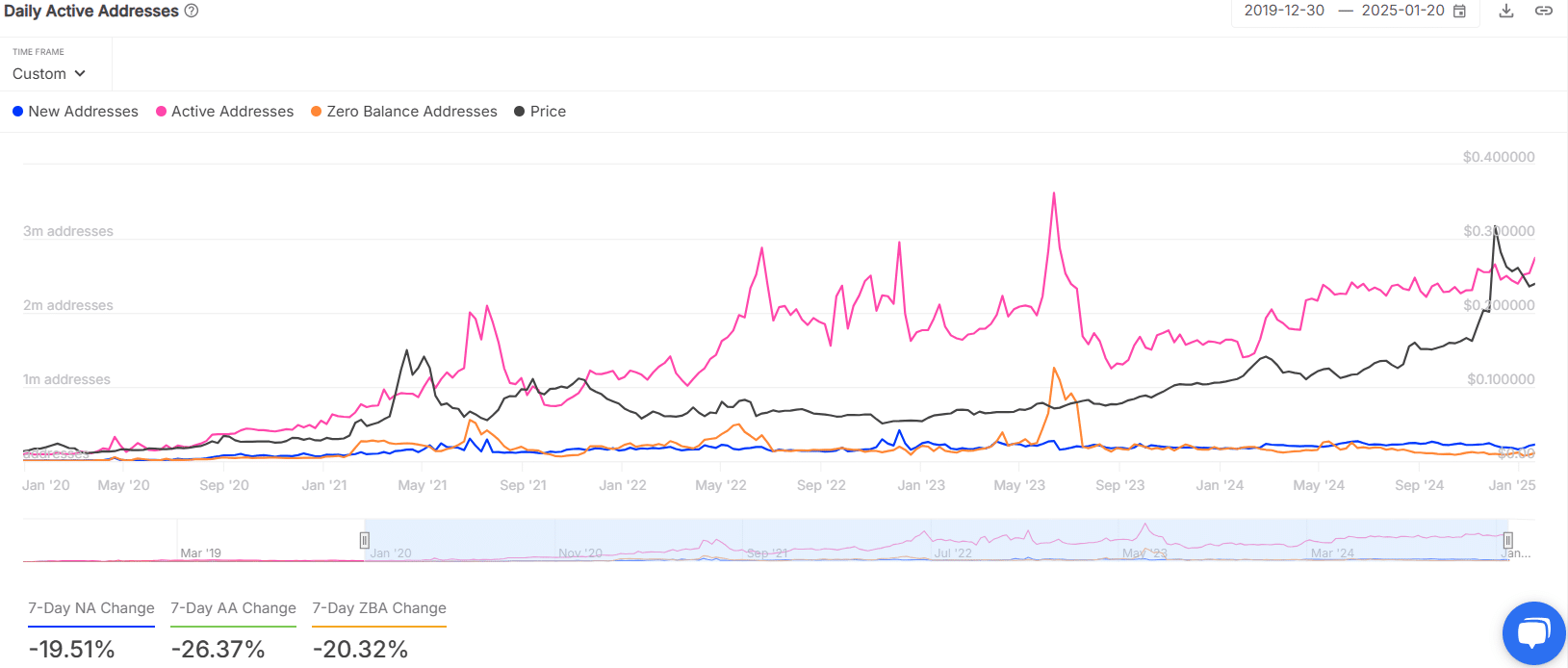
Task: Grab the right range navigator handle
Action: pyautogui.click(x=1508, y=540)
